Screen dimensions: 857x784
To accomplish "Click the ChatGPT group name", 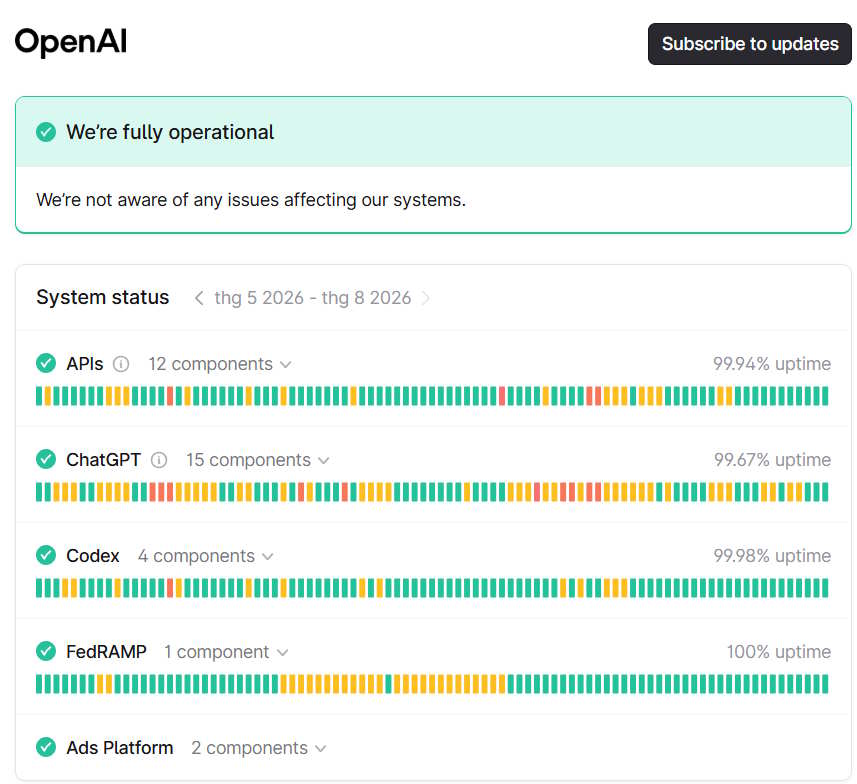I will click(103, 460).
